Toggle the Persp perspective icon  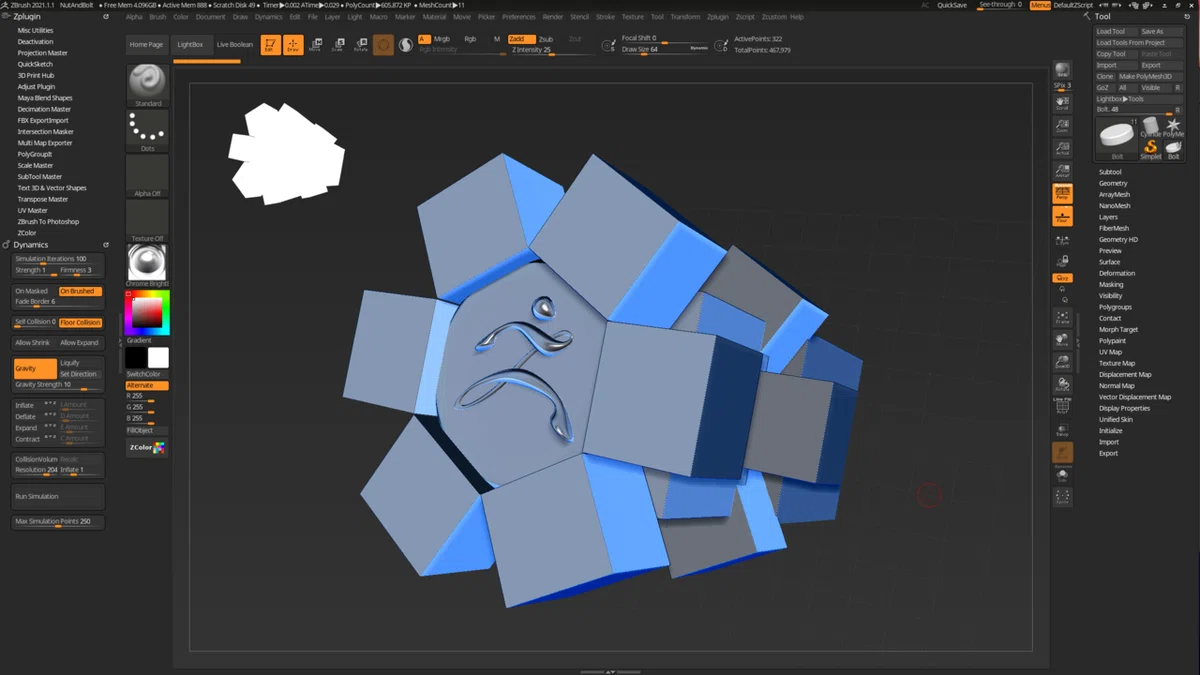pos(1062,193)
